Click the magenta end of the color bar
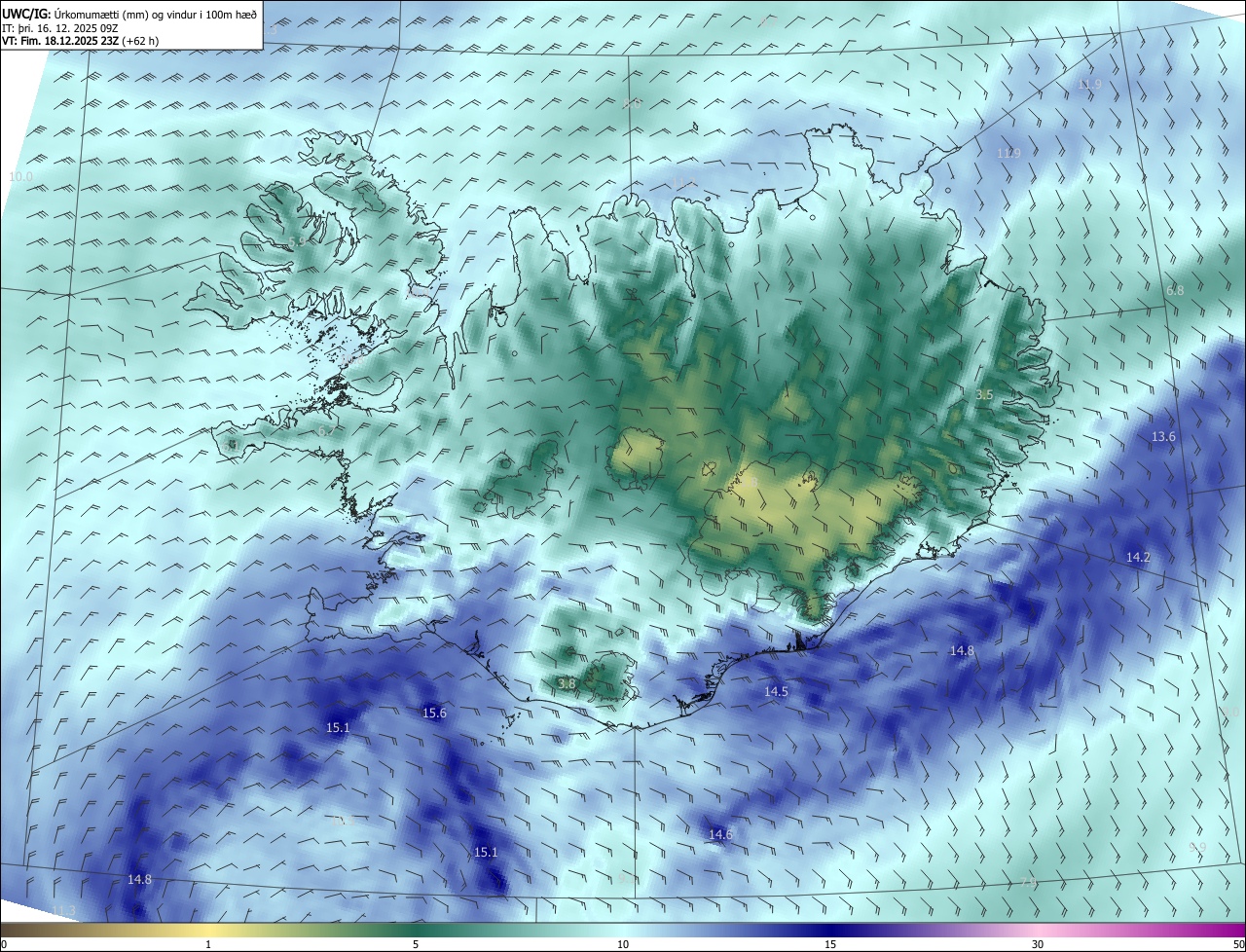Screen dimensions: 1246x952 click(x=1227, y=929)
